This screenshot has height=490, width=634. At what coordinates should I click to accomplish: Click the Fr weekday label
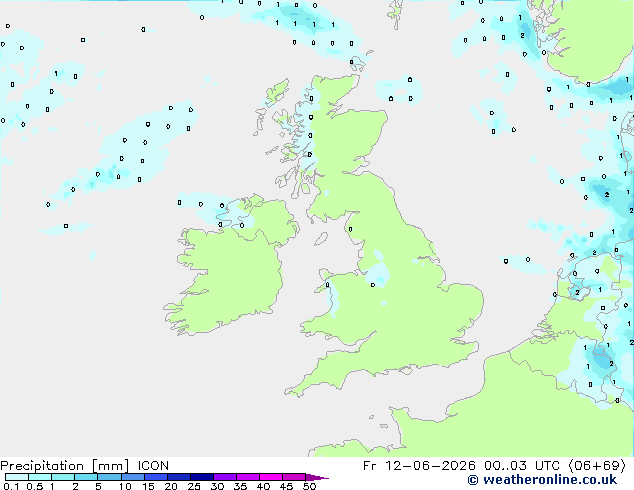[369, 466]
